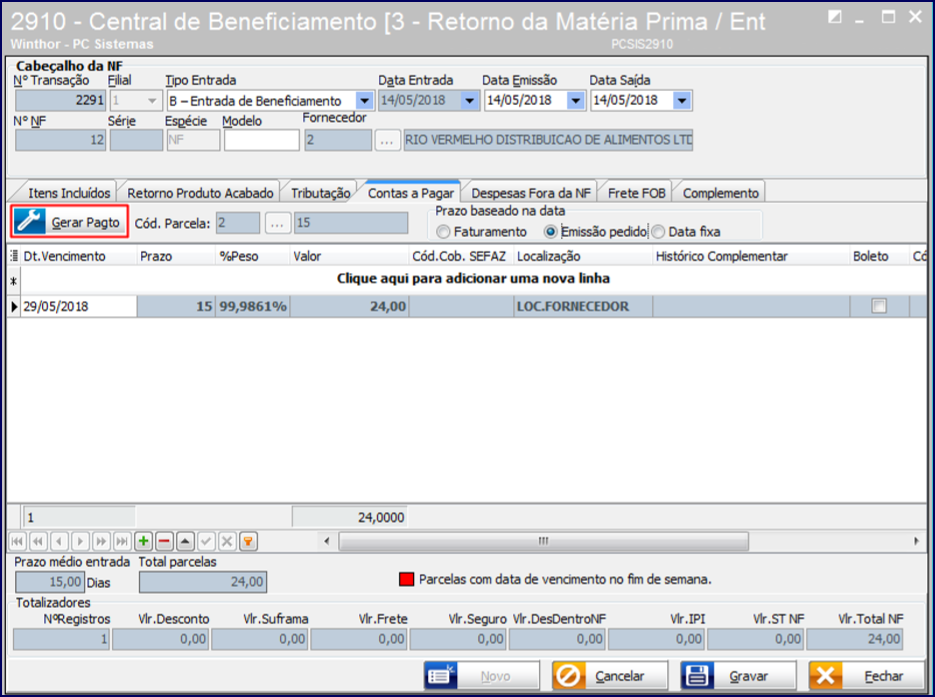935x697 pixels.
Task: Click the Gravar floppy disk icon
Action: click(696, 676)
